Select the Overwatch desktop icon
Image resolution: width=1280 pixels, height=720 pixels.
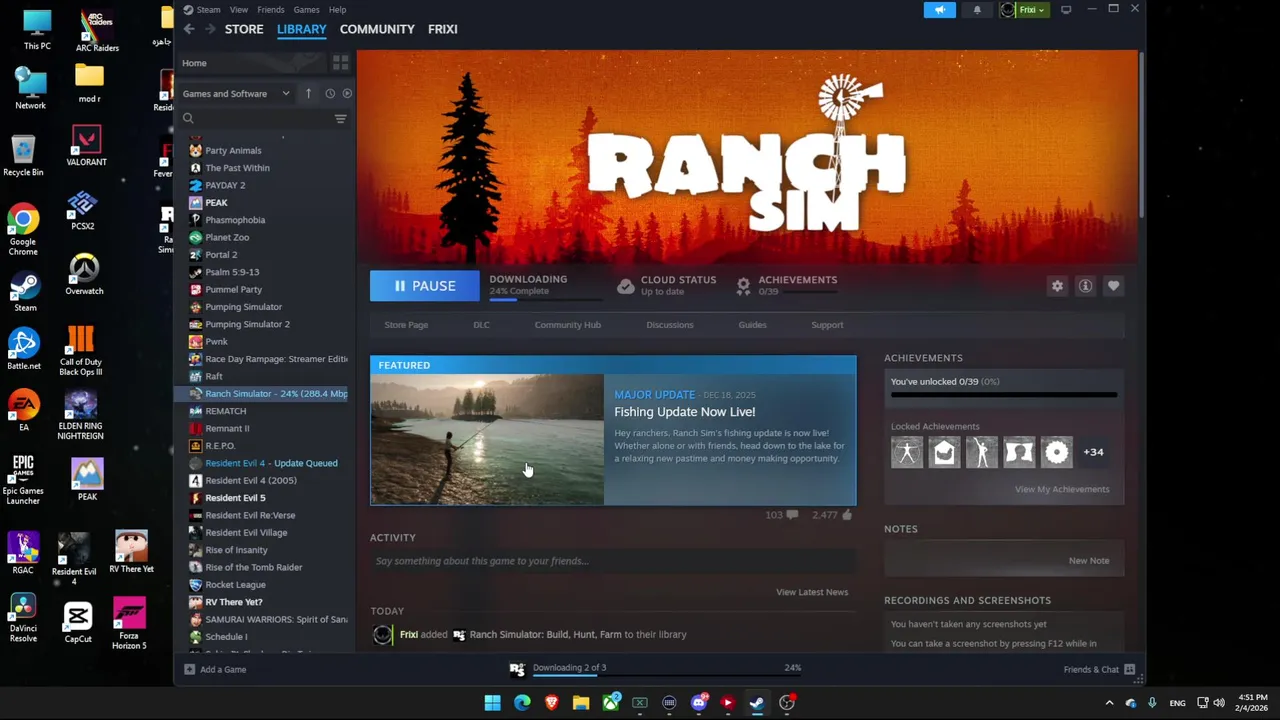[x=84, y=274]
